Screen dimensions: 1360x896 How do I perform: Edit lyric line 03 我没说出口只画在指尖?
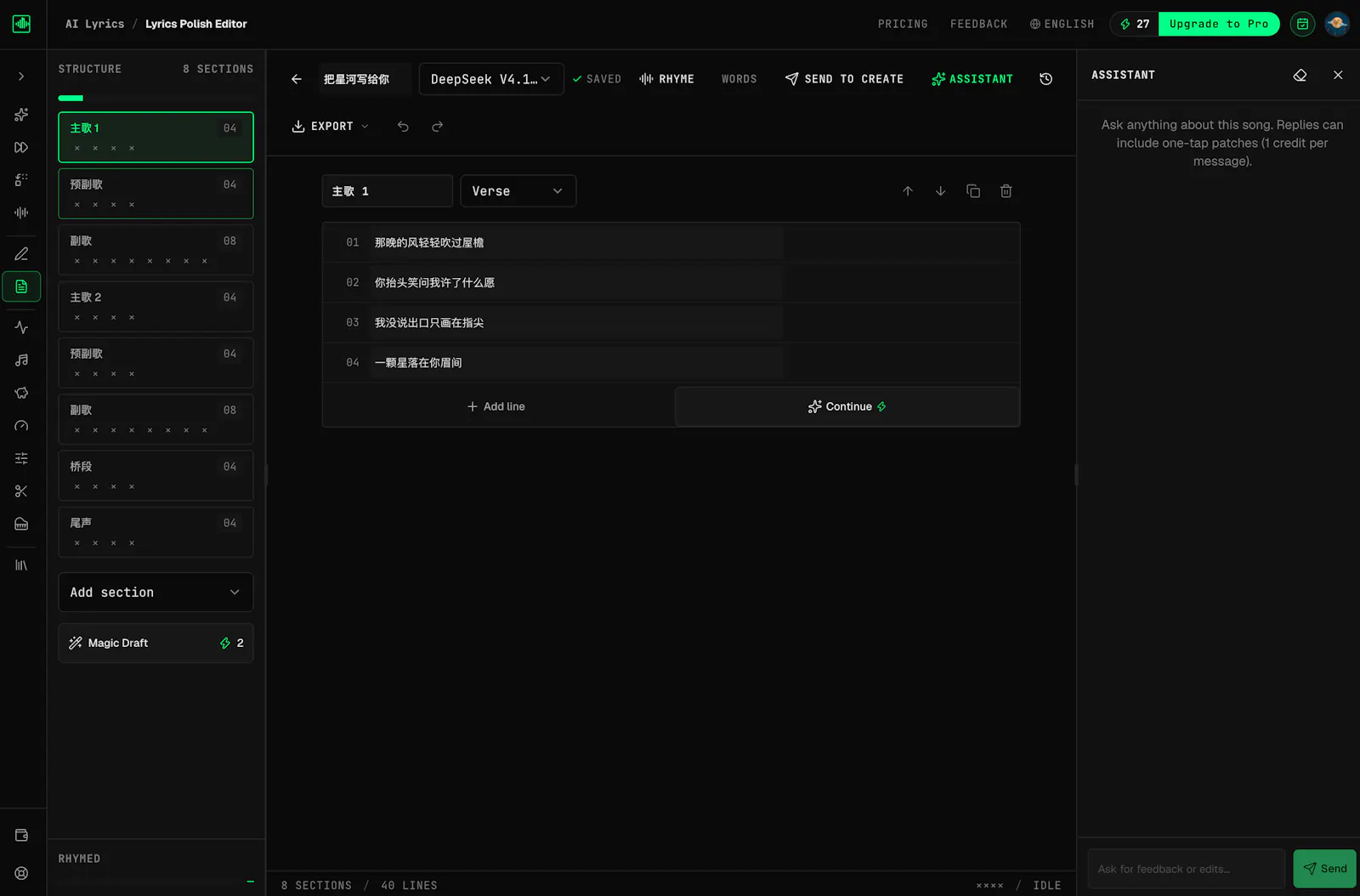(x=576, y=323)
